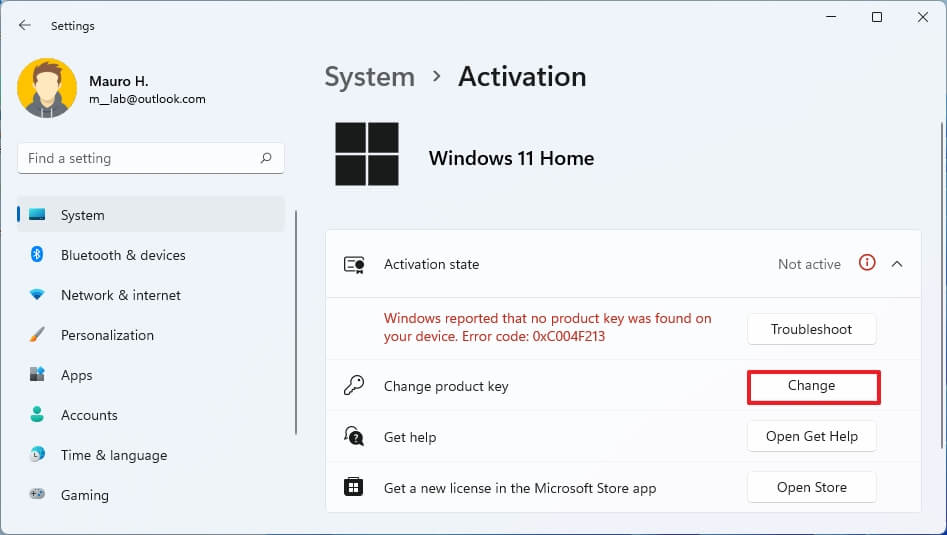
Task: Click the Not active status text
Action: coord(809,264)
